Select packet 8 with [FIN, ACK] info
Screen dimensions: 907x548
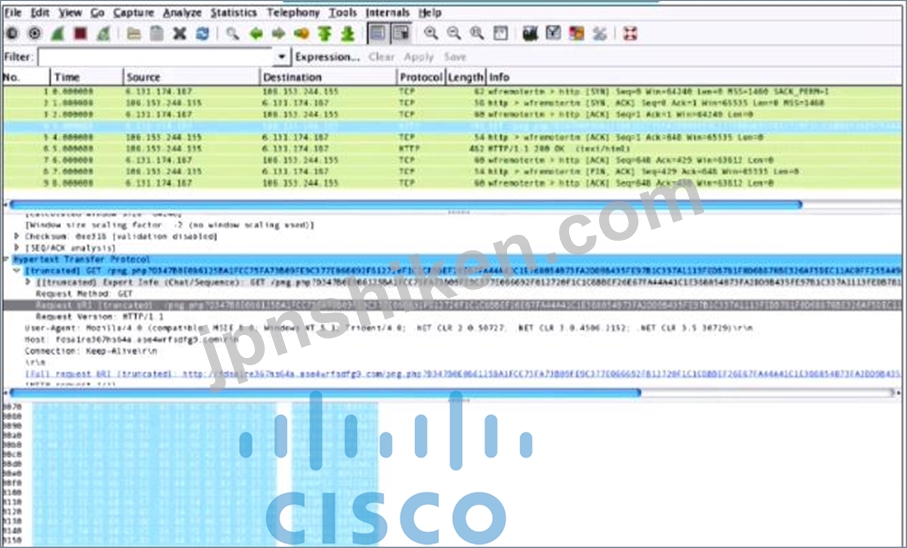pyautogui.click(x=452, y=171)
